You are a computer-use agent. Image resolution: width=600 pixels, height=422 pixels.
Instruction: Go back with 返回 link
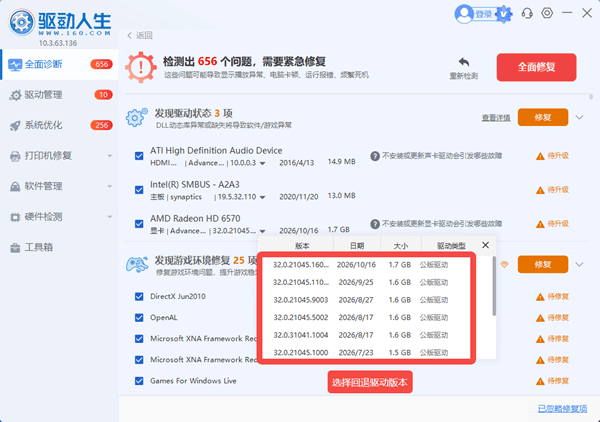pyautogui.click(x=140, y=36)
